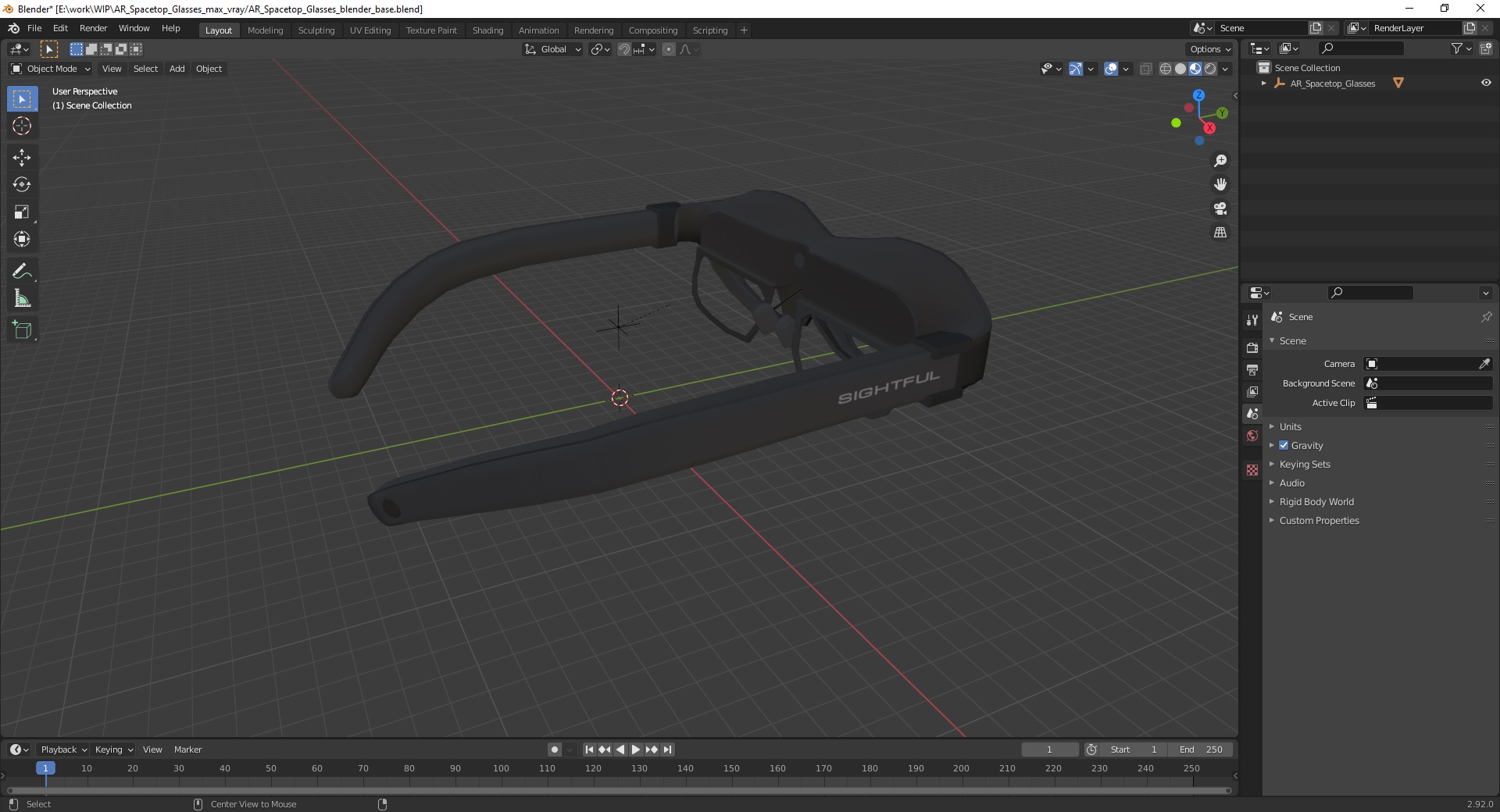Click frame 1 playhead marker

coord(45,768)
